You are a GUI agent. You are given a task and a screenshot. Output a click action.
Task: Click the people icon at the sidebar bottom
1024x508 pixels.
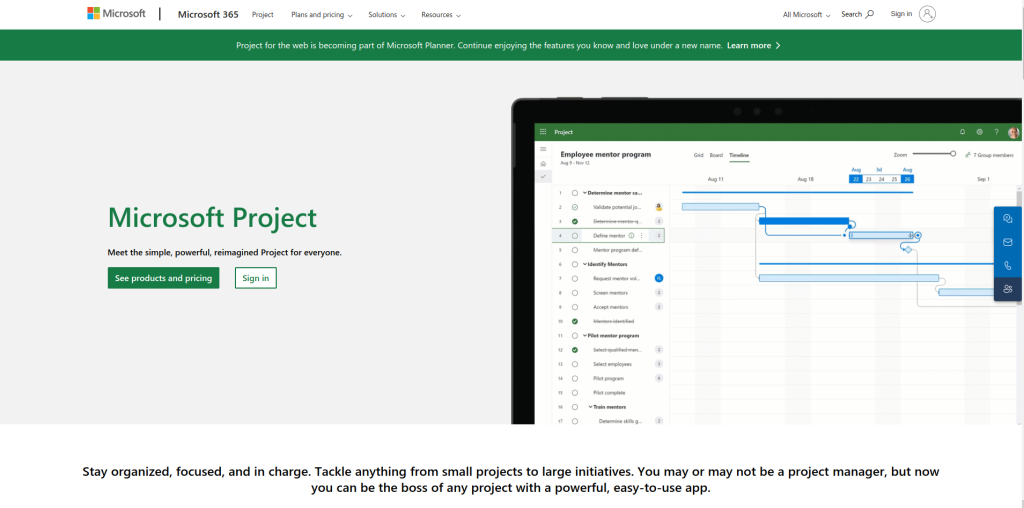pyautogui.click(x=1008, y=289)
